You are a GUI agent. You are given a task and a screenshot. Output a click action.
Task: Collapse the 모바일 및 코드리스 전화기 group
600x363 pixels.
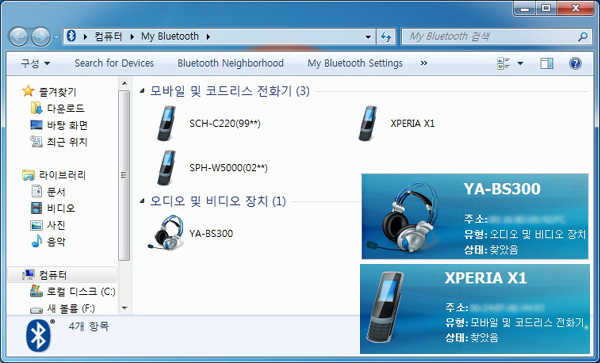coord(142,91)
